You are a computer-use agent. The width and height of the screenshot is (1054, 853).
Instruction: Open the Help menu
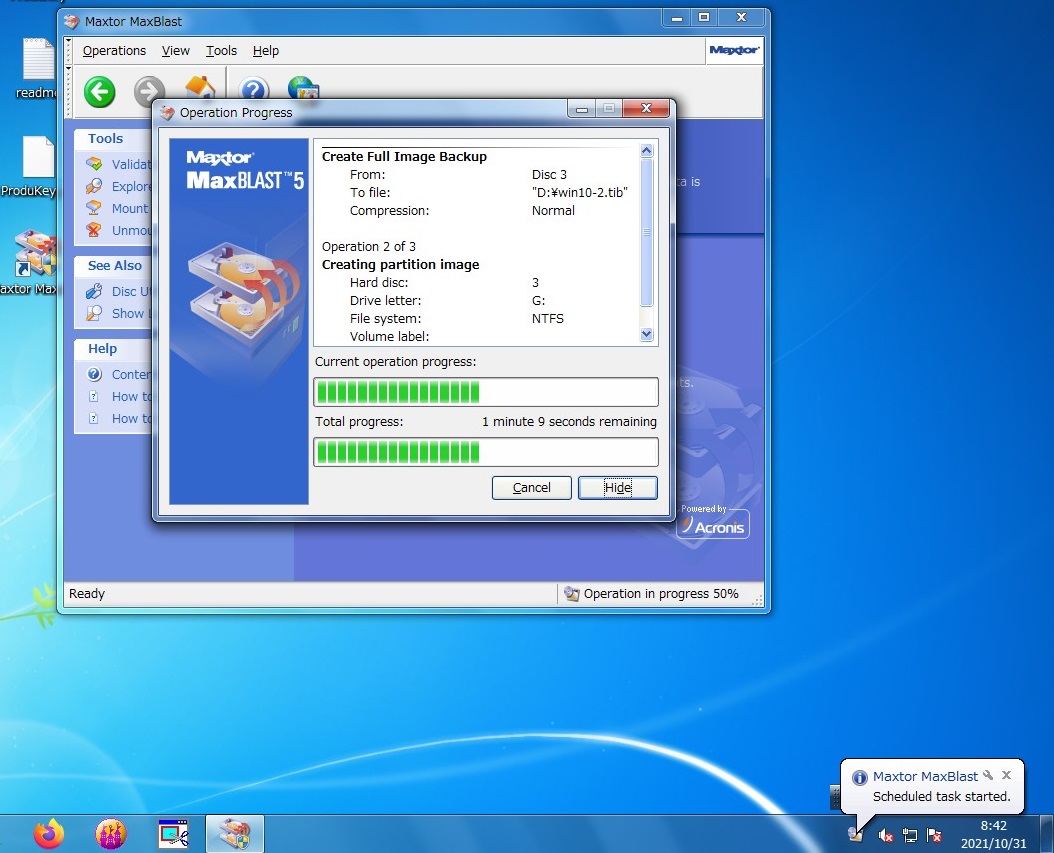[x=266, y=50]
